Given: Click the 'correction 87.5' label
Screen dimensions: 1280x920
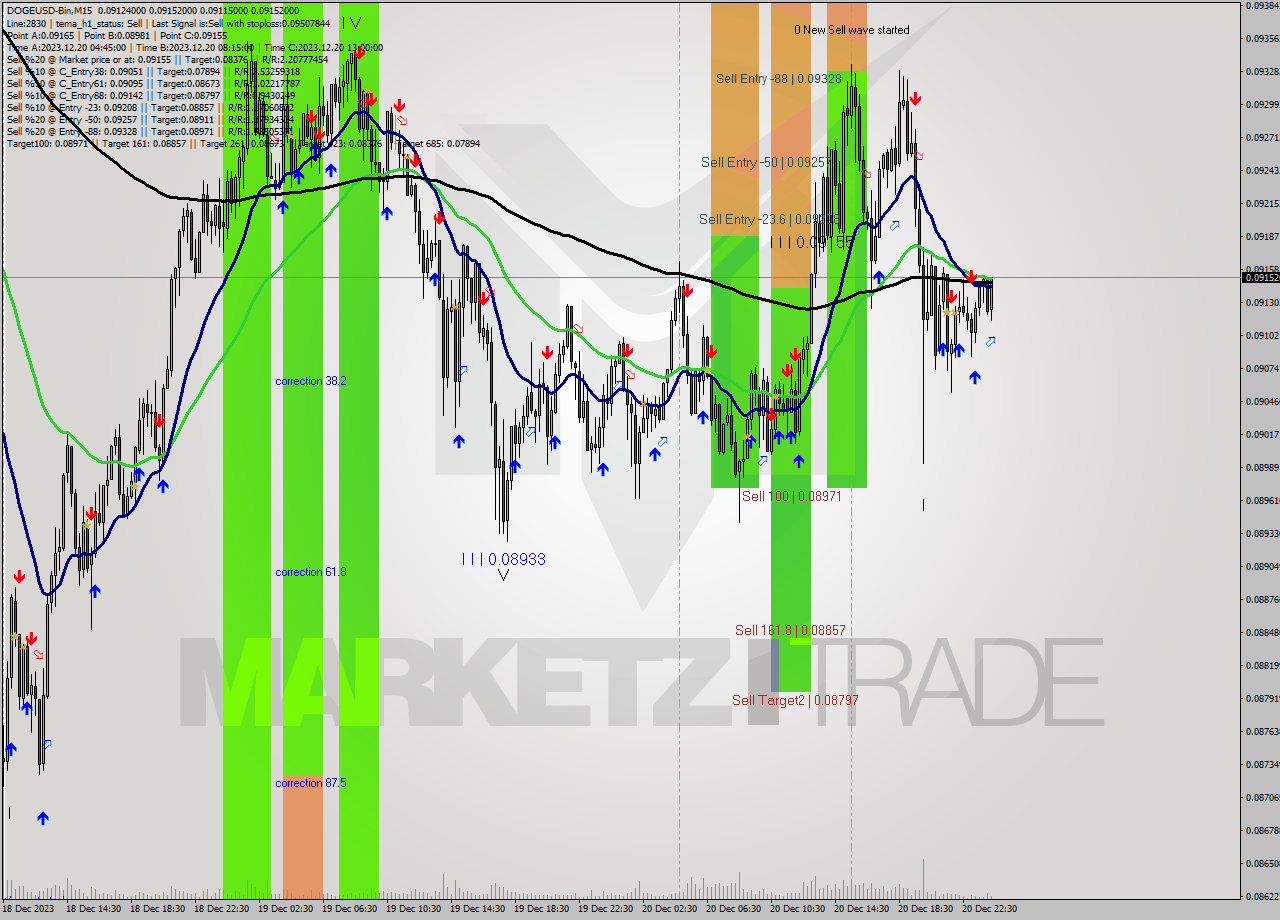Looking at the screenshot, I should tap(311, 783).
